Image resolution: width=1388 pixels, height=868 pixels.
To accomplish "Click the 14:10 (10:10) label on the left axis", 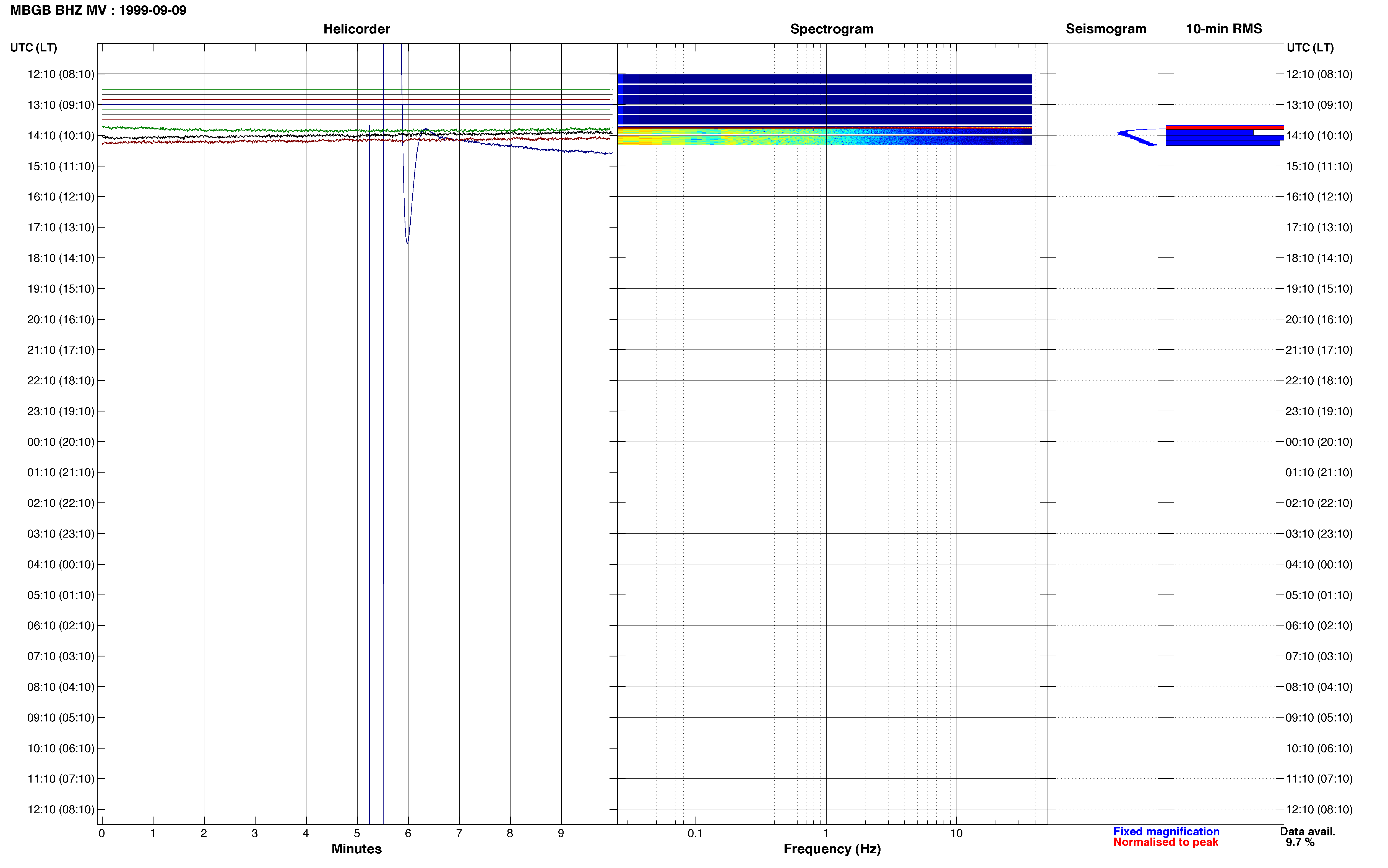I will tap(61, 135).
